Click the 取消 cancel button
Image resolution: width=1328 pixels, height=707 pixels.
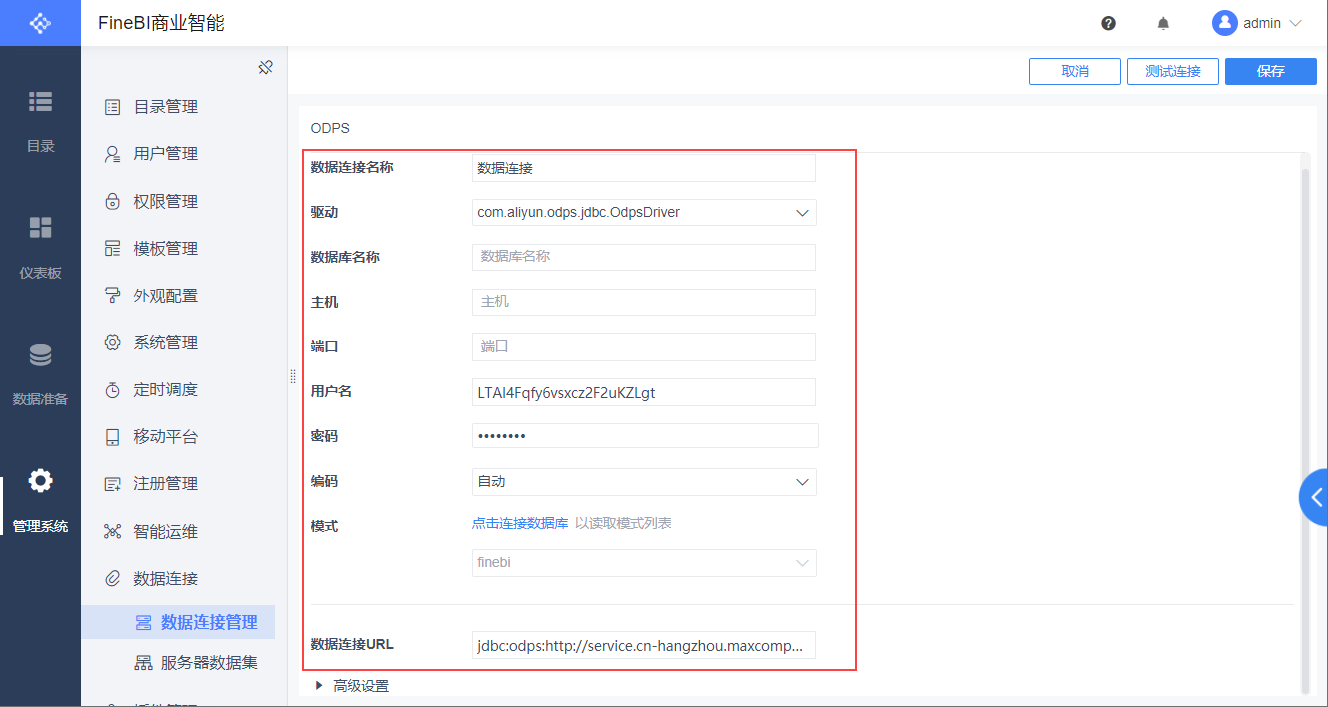tap(1074, 71)
